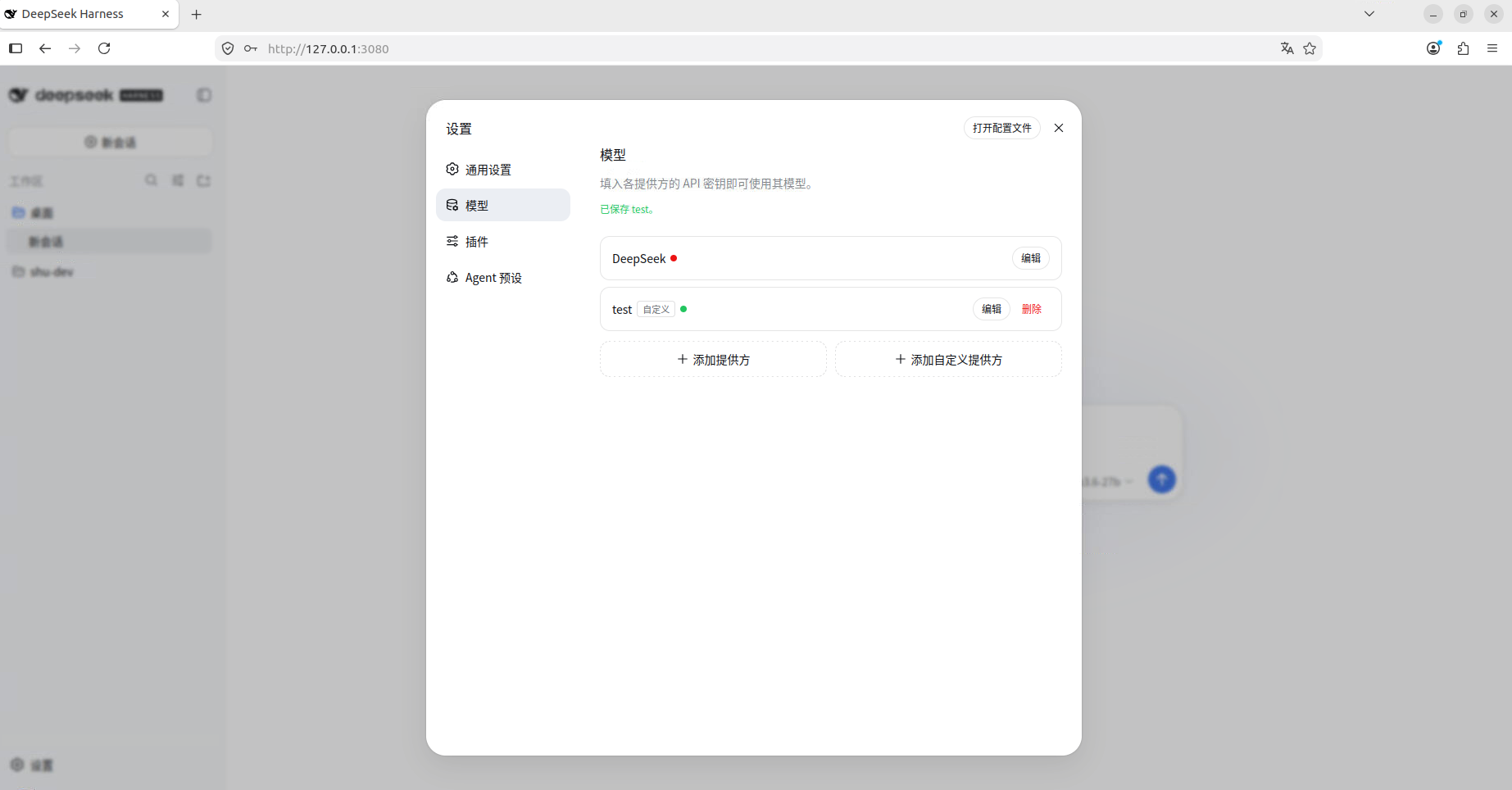Screen dimensions: 1512x790
Task: Switch to the Agent 预设 tab
Action: (x=502, y=277)
